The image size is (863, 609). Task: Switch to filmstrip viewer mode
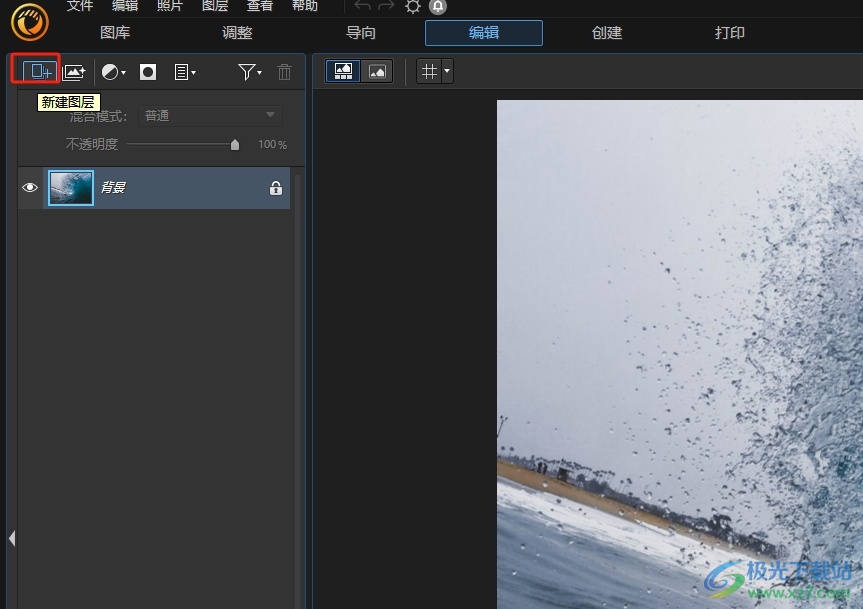click(x=343, y=72)
